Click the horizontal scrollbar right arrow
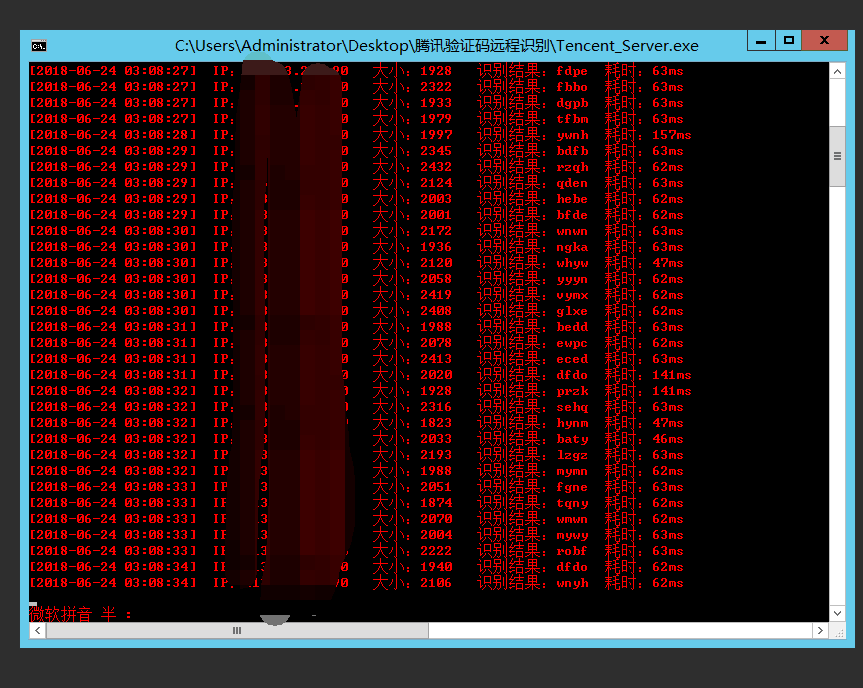Image resolution: width=863 pixels, height=688 pixels. (x=820, y=631)
